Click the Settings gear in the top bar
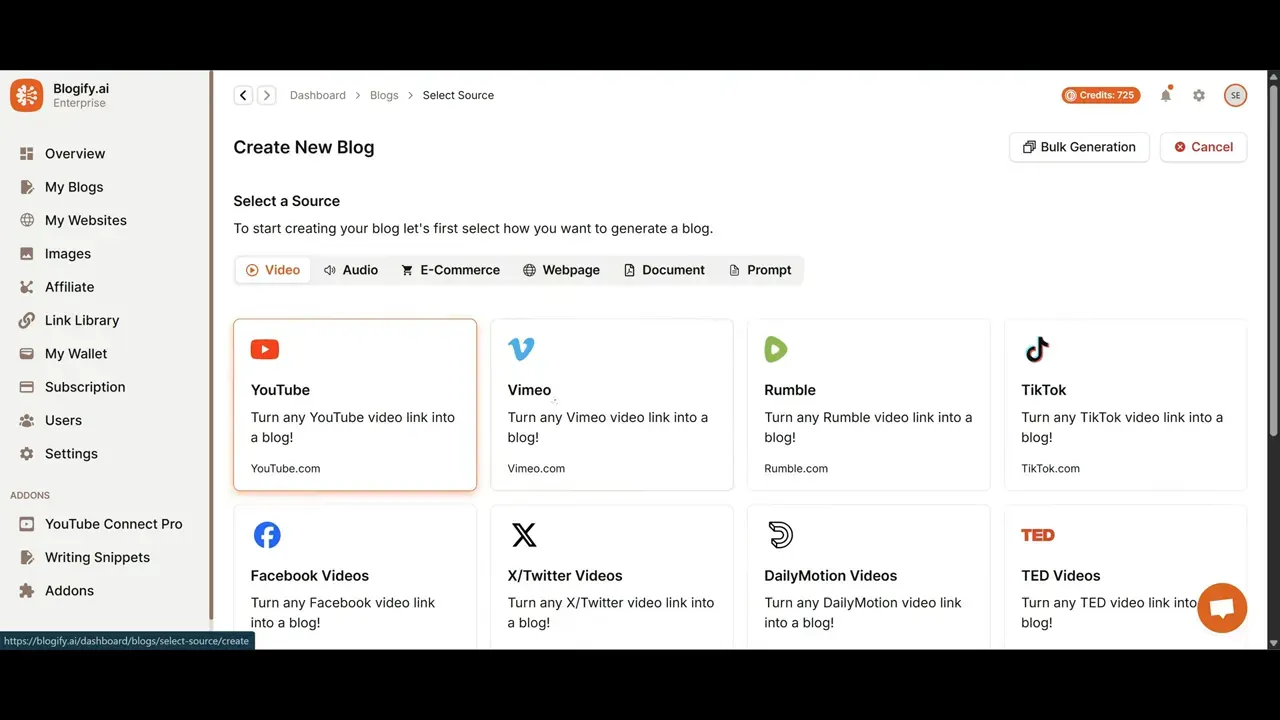The image size is (1280, 720). (1199, 95)
